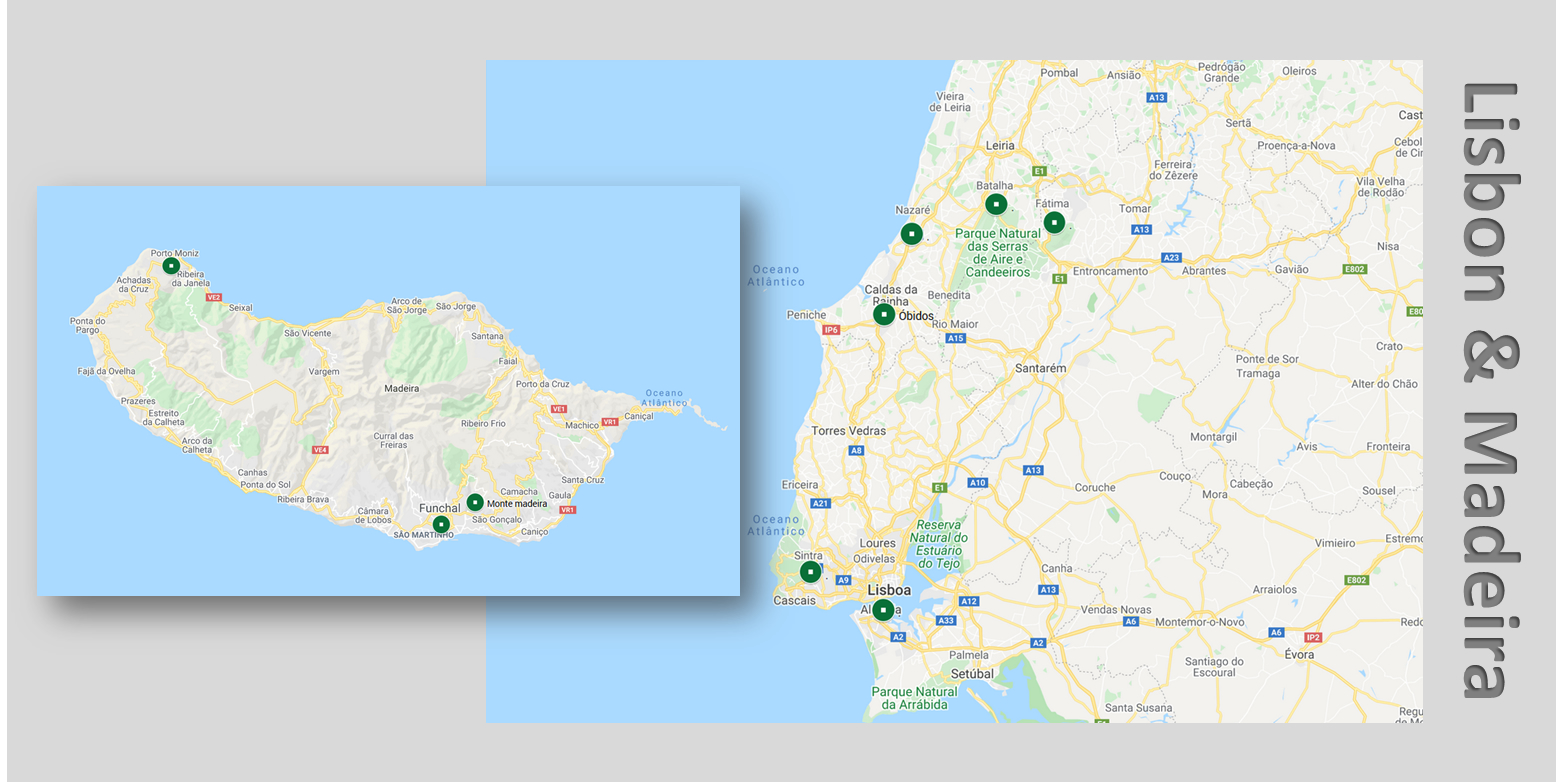This screenshot has width=1563, height=782.
Task: Click the Santana label on Madeira
Action: pos(488,336)
